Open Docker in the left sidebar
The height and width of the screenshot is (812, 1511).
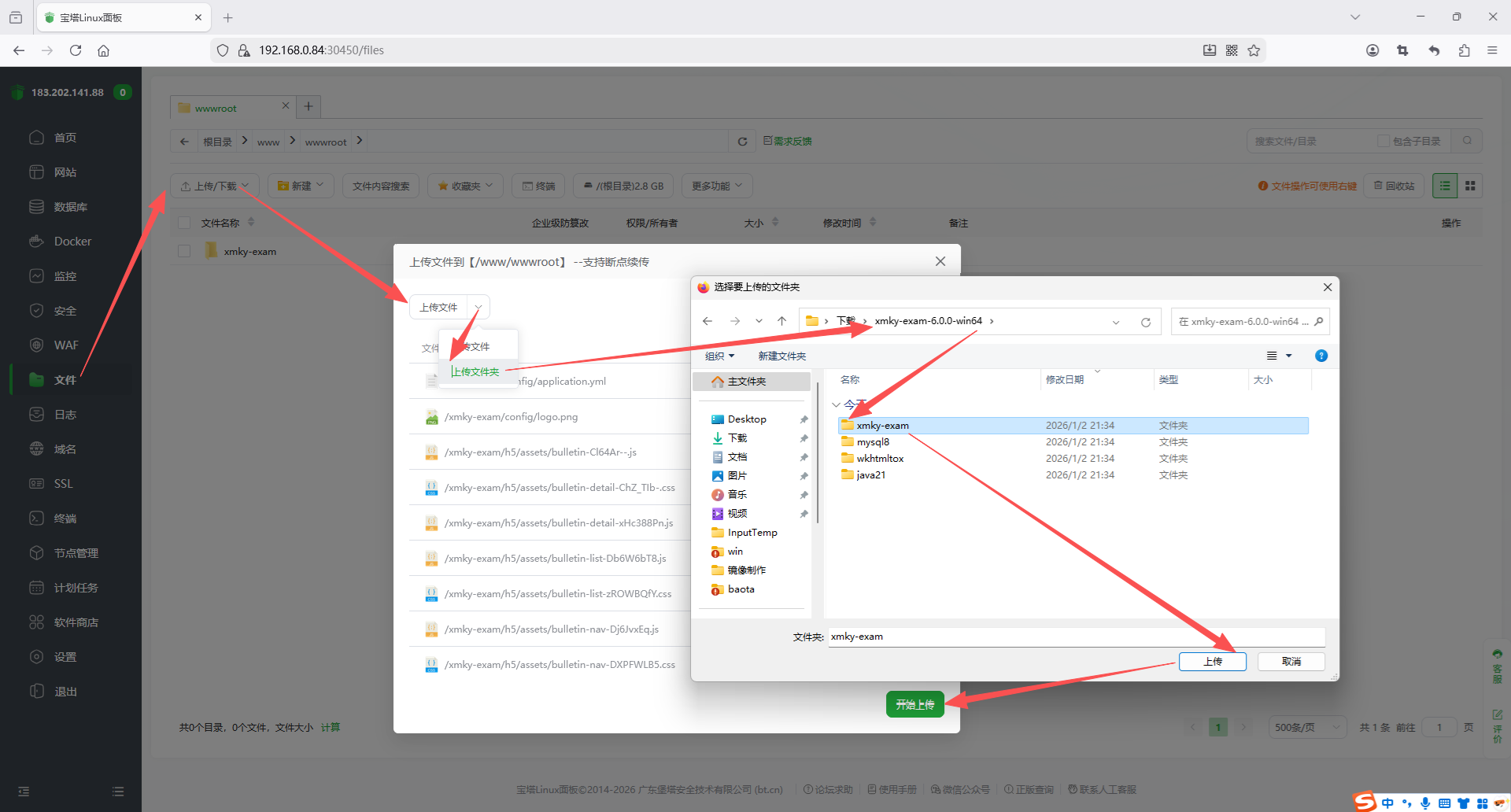click(72, 242)
